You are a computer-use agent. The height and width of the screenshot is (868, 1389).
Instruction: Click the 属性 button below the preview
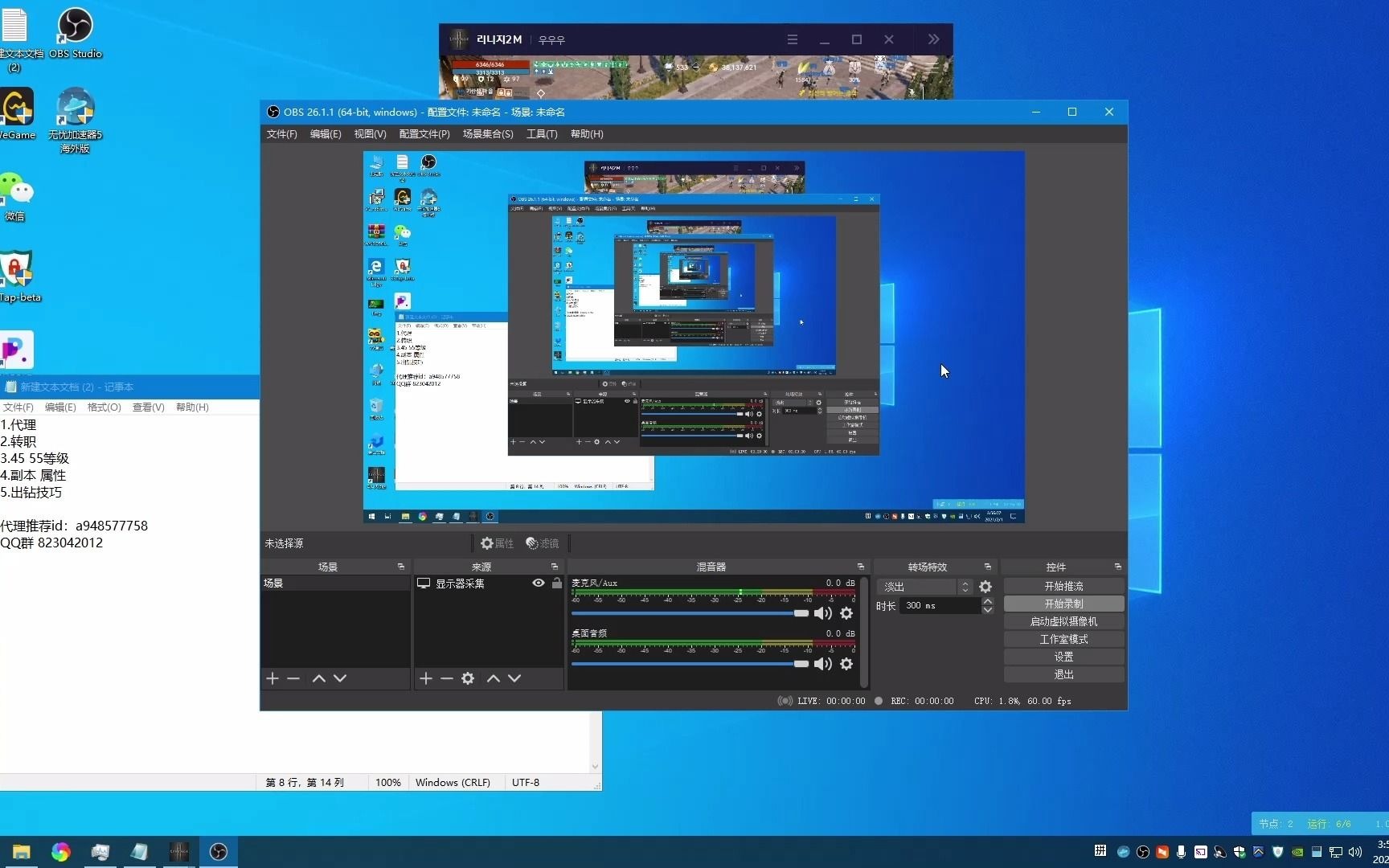coord(498,543)
